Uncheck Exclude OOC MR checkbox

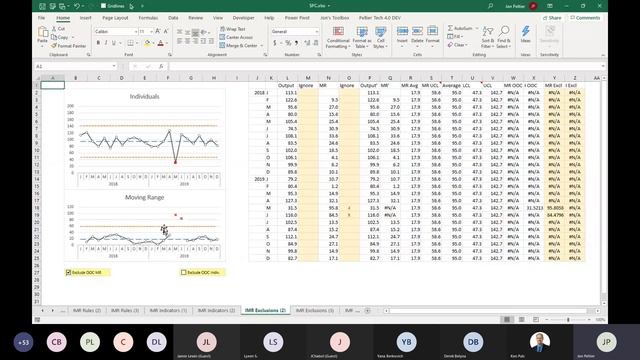point(68,272)
